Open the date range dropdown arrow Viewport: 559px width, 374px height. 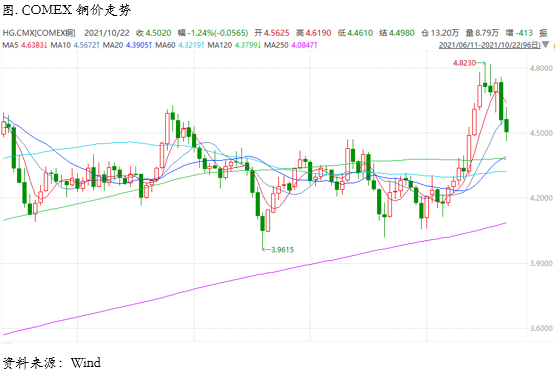(x=545, y=45)
